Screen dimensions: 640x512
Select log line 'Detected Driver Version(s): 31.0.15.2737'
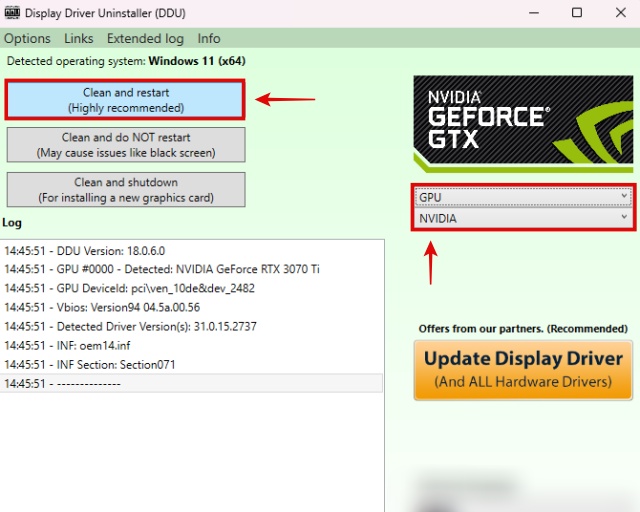(191, 327)
